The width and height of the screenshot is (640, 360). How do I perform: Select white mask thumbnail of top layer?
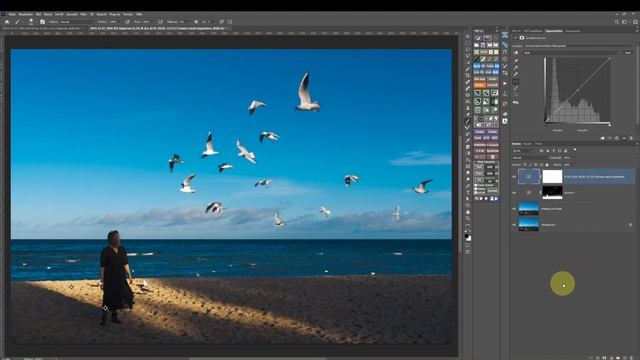pyautogui.click(x=553, y=177)
